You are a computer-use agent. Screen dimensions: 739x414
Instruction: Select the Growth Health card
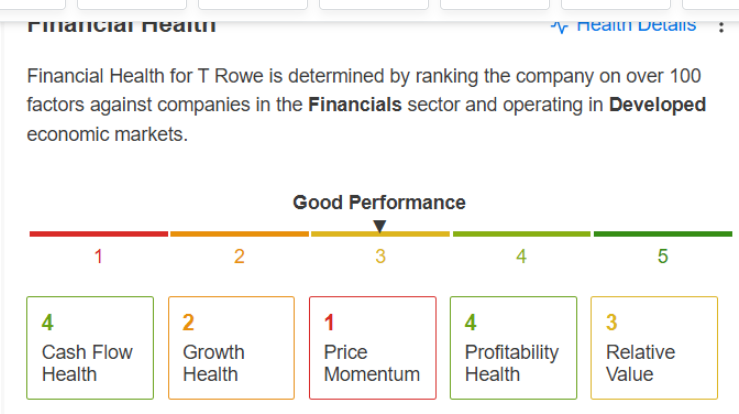[x=231, y=348]
